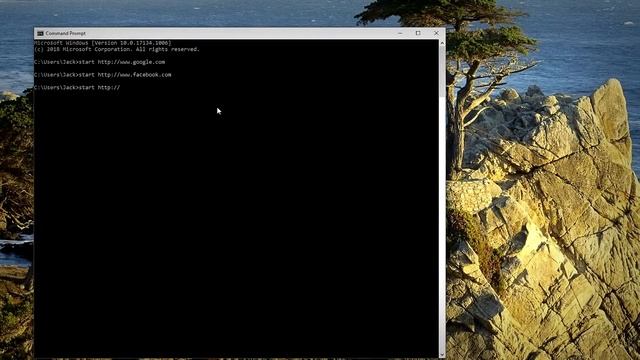Minimize the Command Prompt window

[400, 33]
